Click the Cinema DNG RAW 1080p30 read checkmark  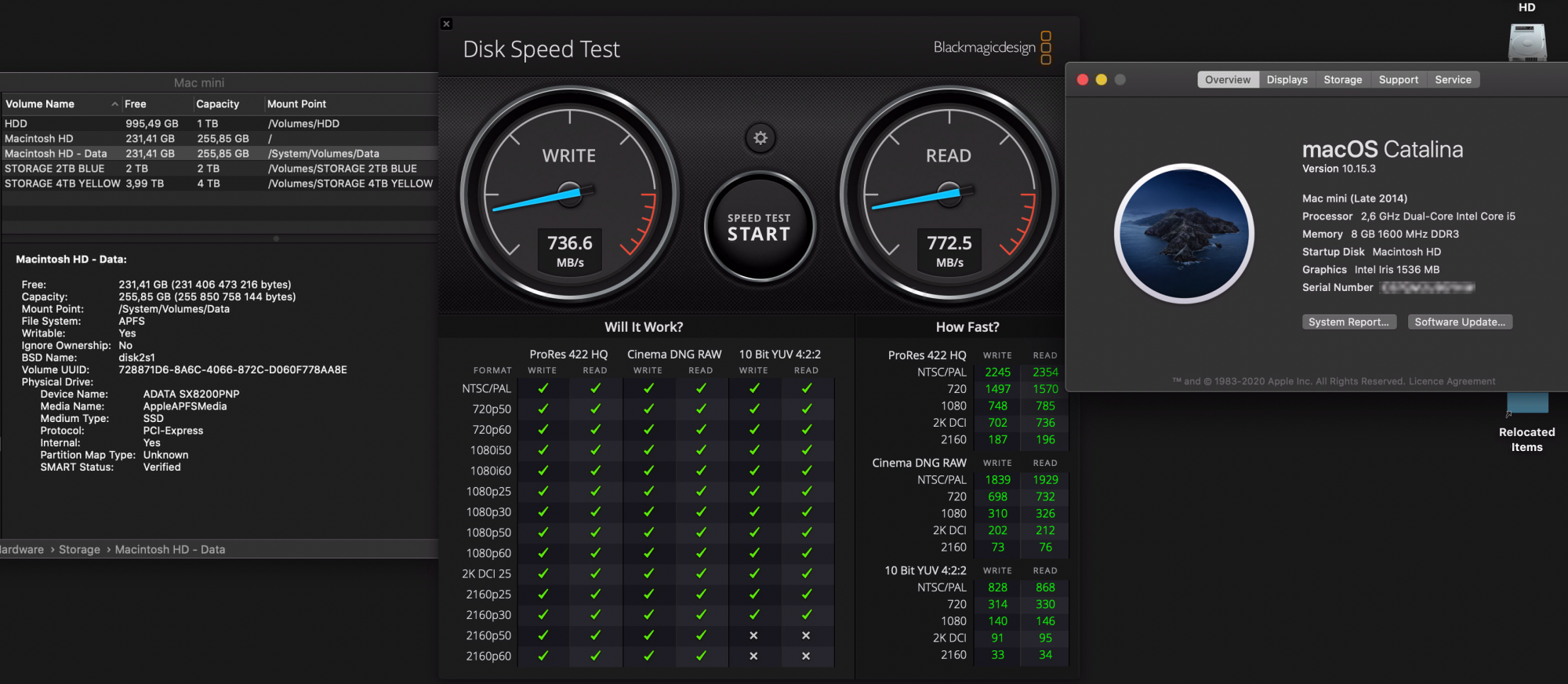coord(701,511)
